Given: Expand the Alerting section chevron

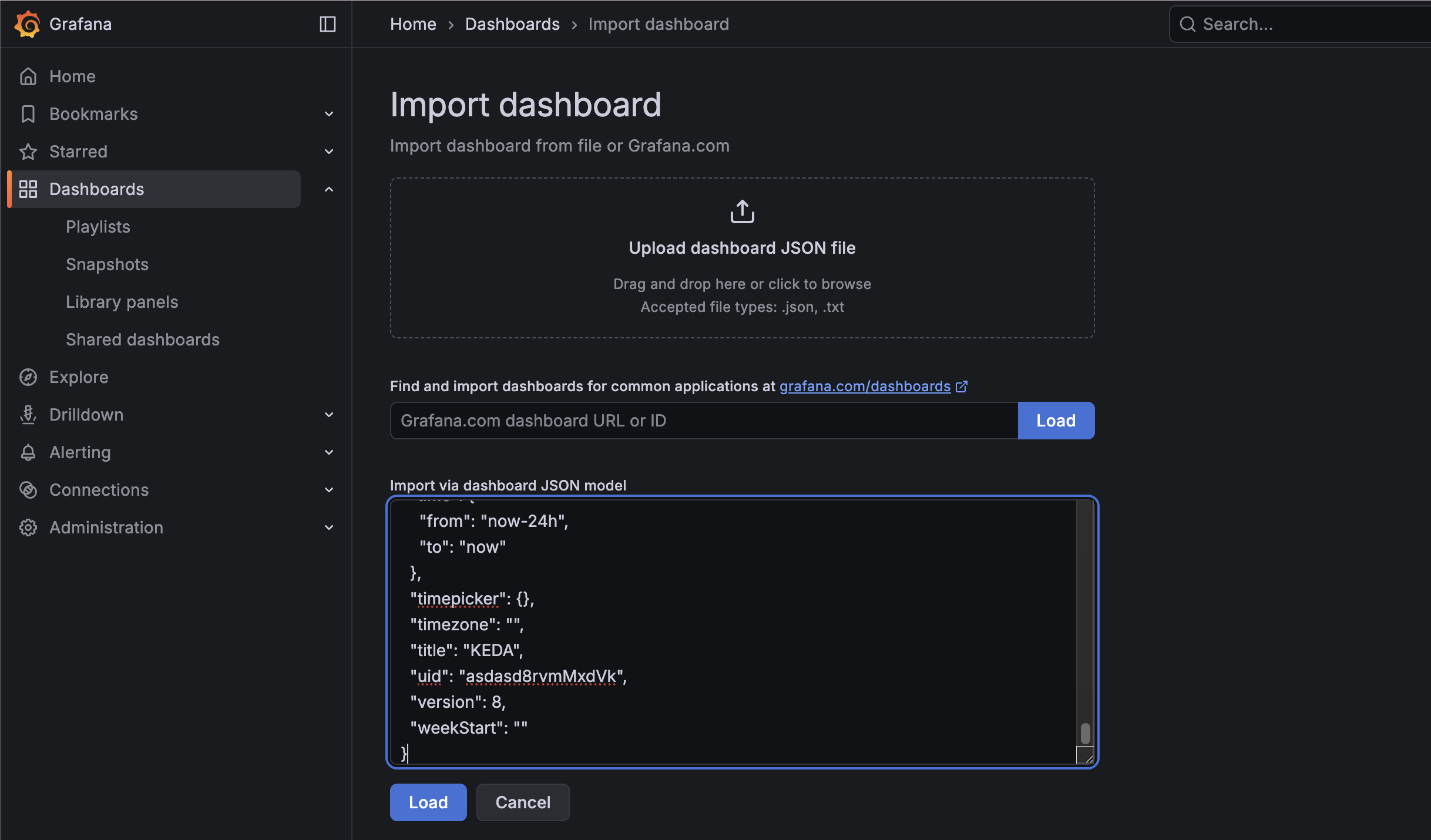Looking at the screenshot, I should (x=329, y=452).
